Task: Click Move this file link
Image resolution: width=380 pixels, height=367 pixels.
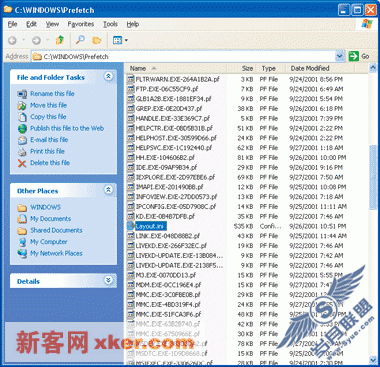Action: [x=49, y=105]
